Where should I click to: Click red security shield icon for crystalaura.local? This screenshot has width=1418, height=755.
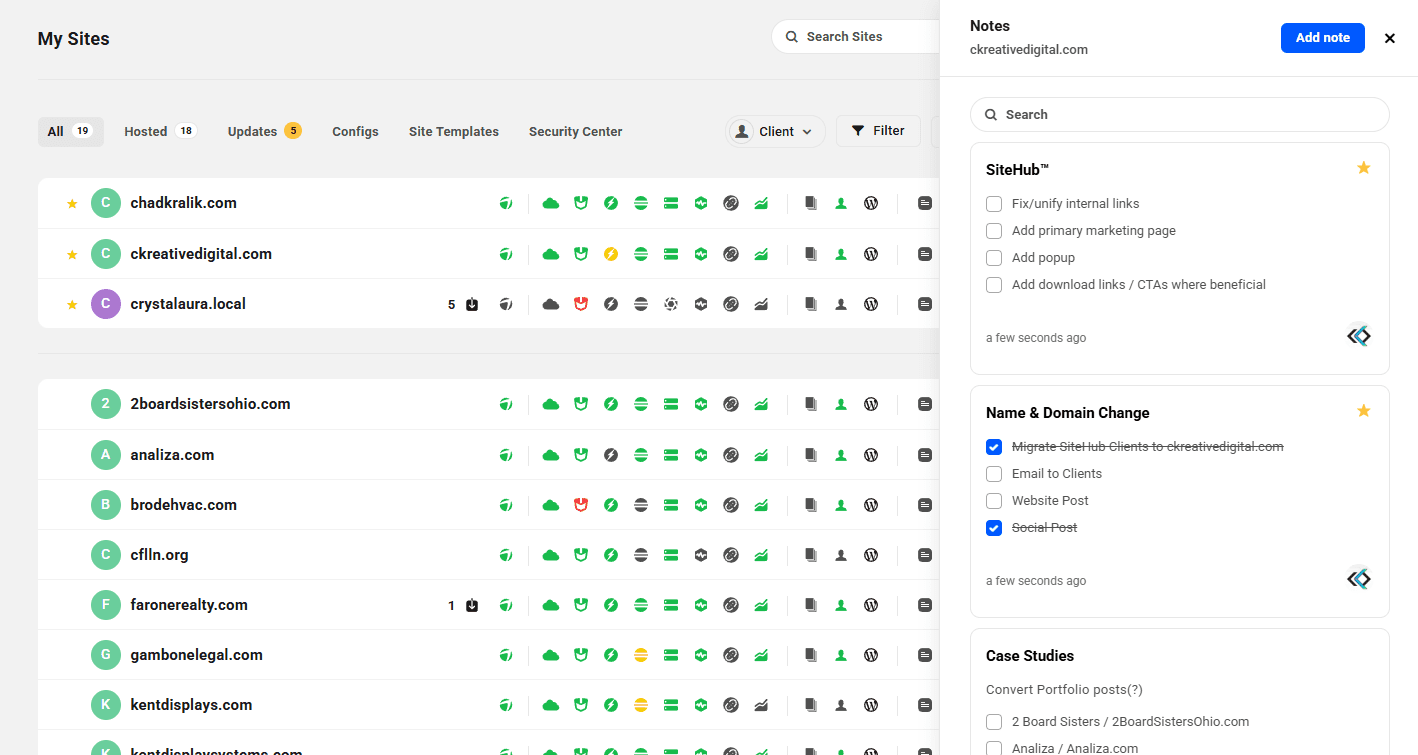(580, 304)
